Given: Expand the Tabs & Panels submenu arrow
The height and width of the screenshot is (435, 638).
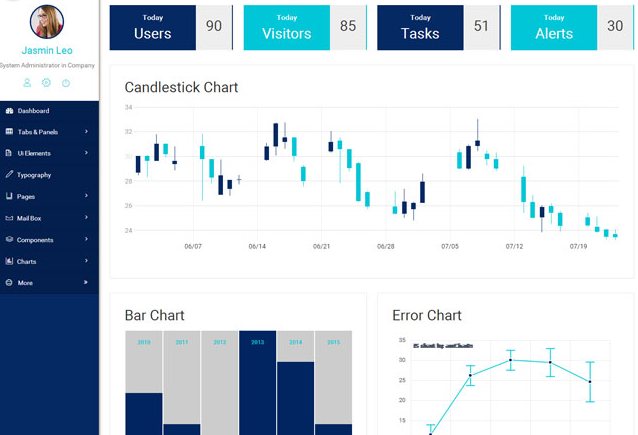Looking at the screenshot, I should click(87, 132).
